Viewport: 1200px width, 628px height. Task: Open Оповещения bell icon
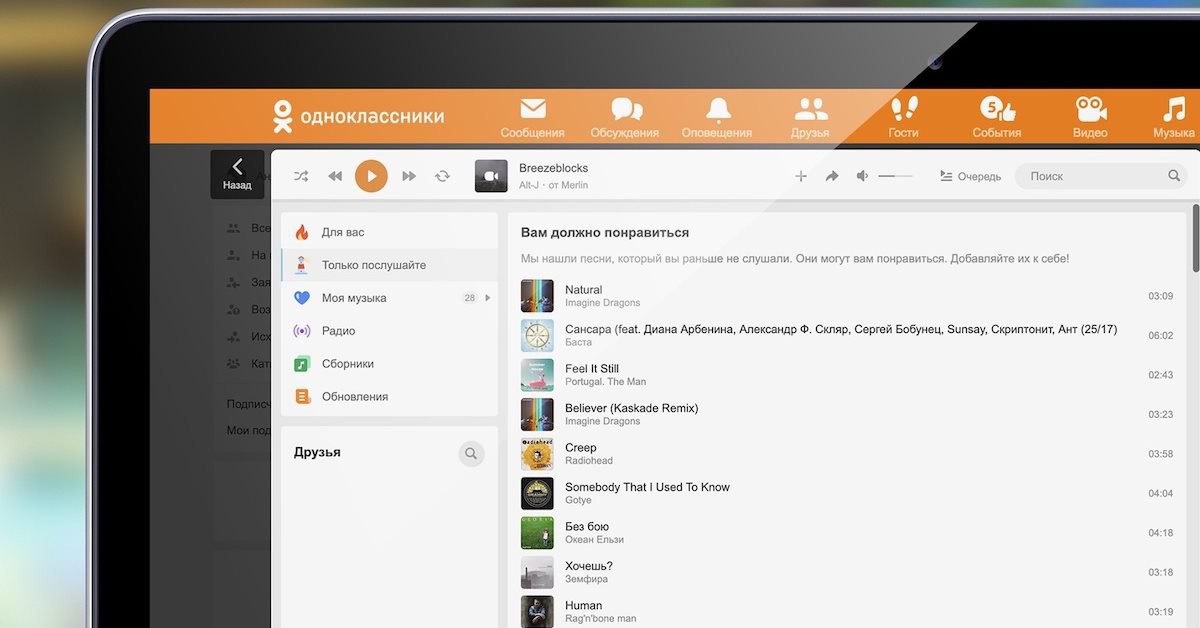pos(718,109)
